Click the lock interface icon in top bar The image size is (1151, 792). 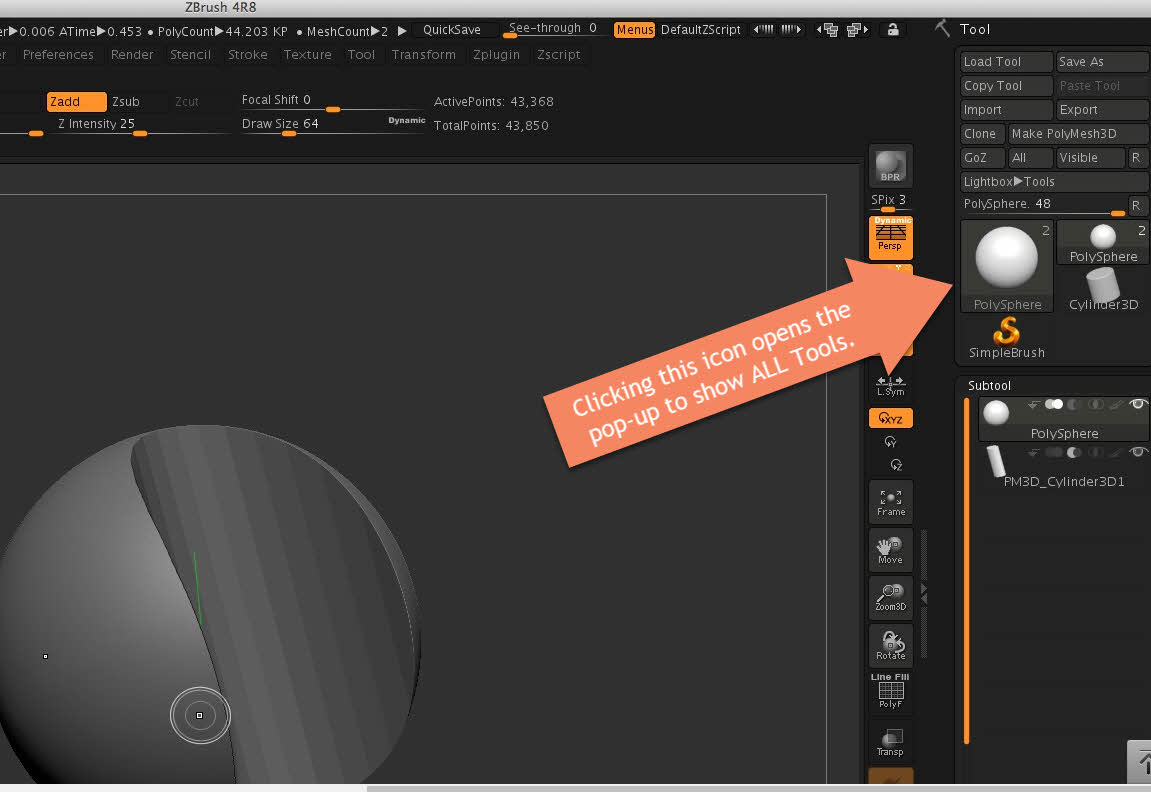(x=893, y=30)
